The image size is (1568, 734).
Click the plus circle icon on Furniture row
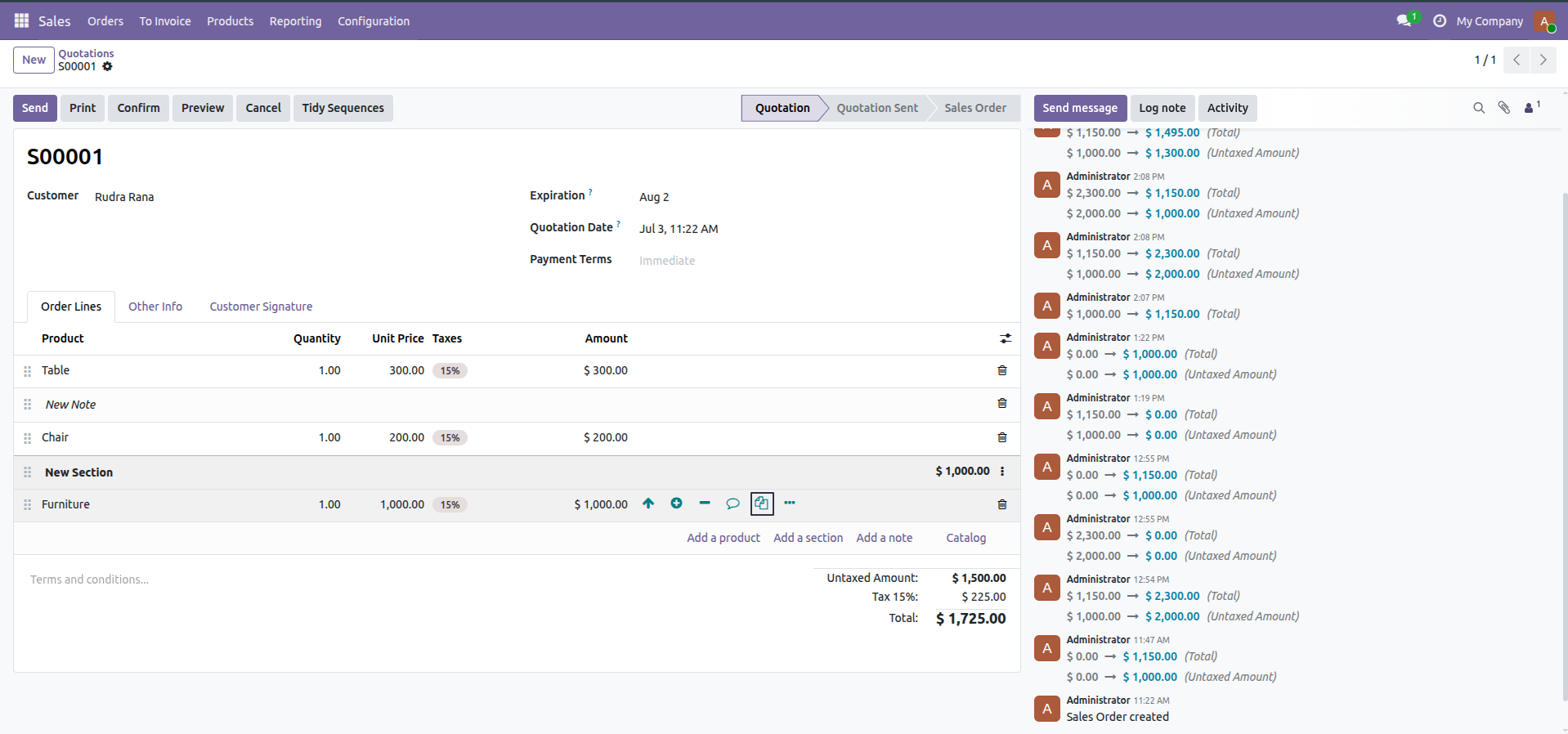pyautogui.click(x=676, y=504)
